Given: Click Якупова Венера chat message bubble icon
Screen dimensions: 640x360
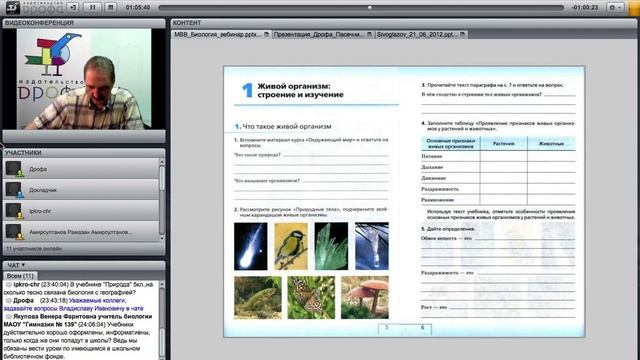Looking at the screenshot, I should pos(9,316).
